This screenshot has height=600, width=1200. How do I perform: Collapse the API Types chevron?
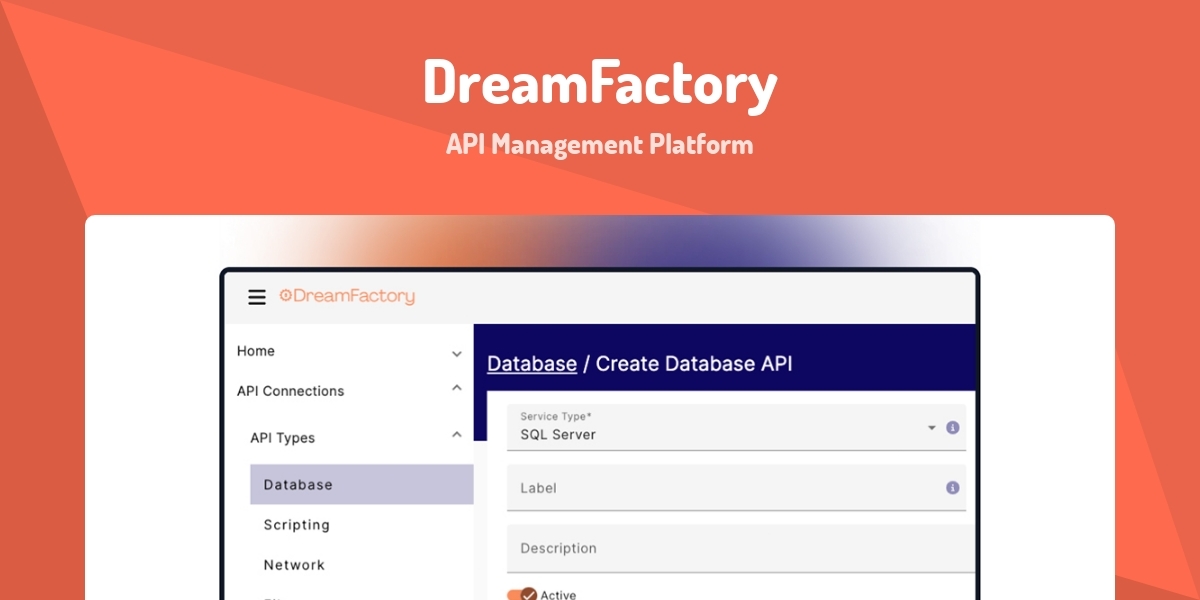coord(457,434)
